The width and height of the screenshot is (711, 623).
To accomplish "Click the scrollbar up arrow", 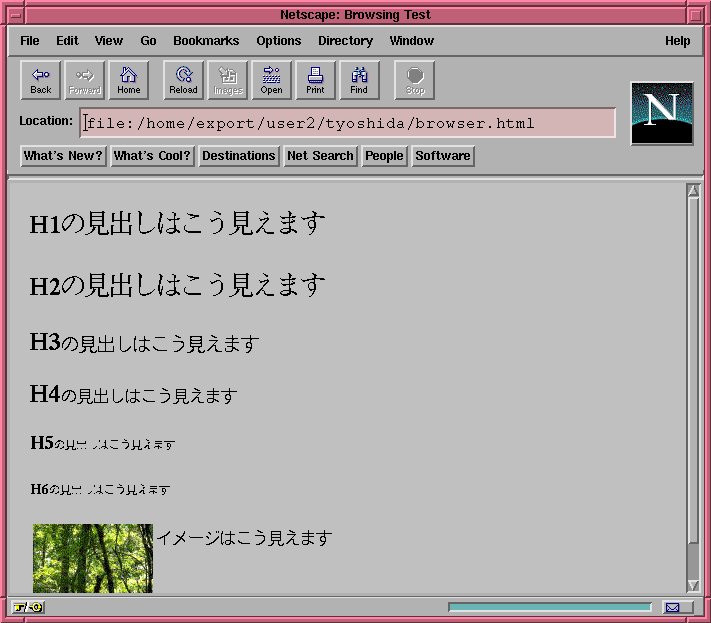I will [x=693, y=190].
